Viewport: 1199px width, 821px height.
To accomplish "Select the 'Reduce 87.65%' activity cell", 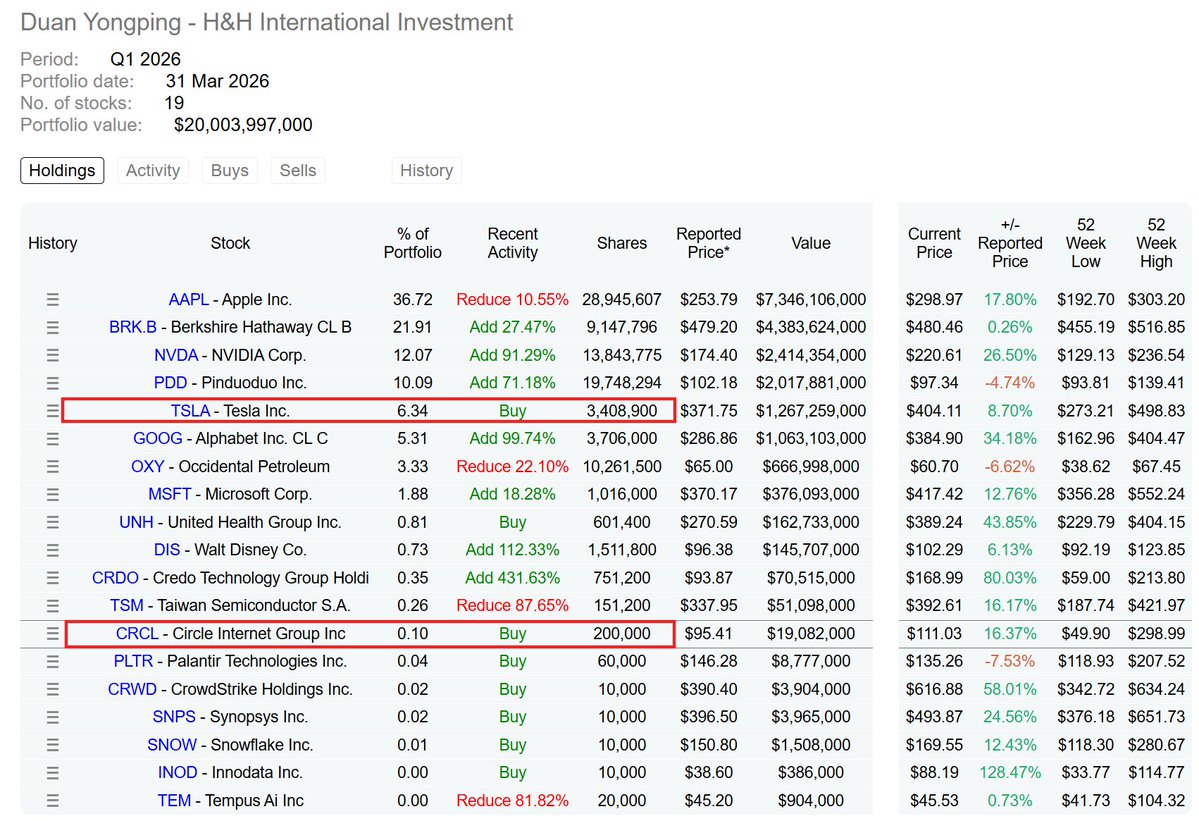I will click(512, 605).
